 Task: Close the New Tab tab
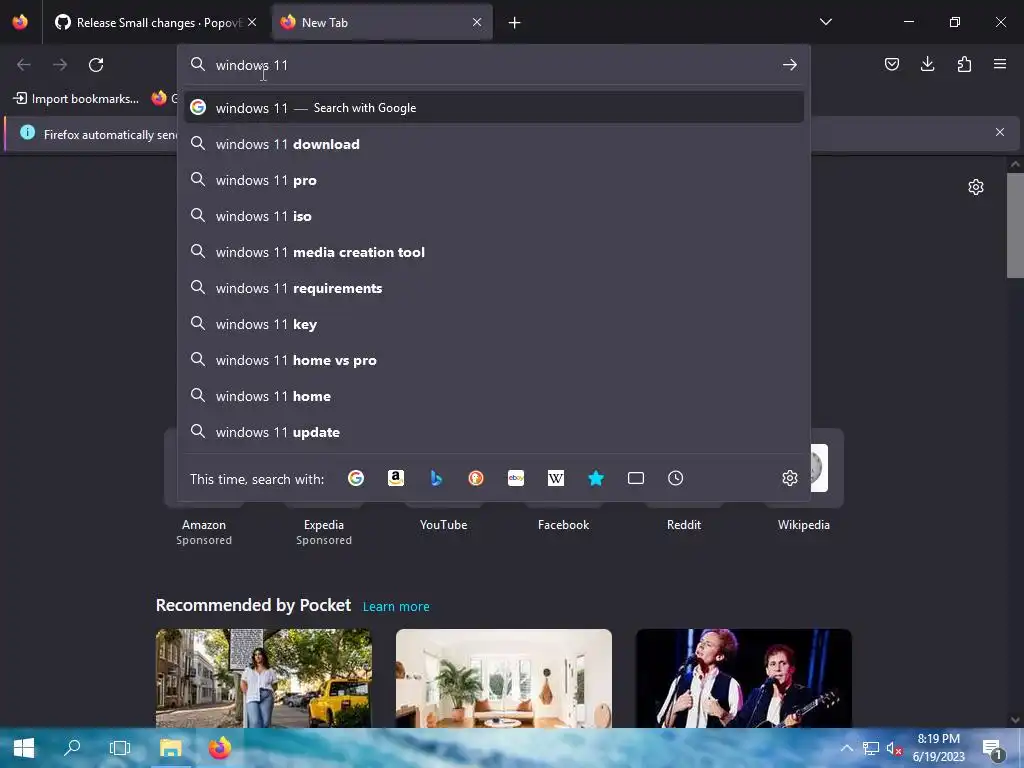[x=477, y=22]
